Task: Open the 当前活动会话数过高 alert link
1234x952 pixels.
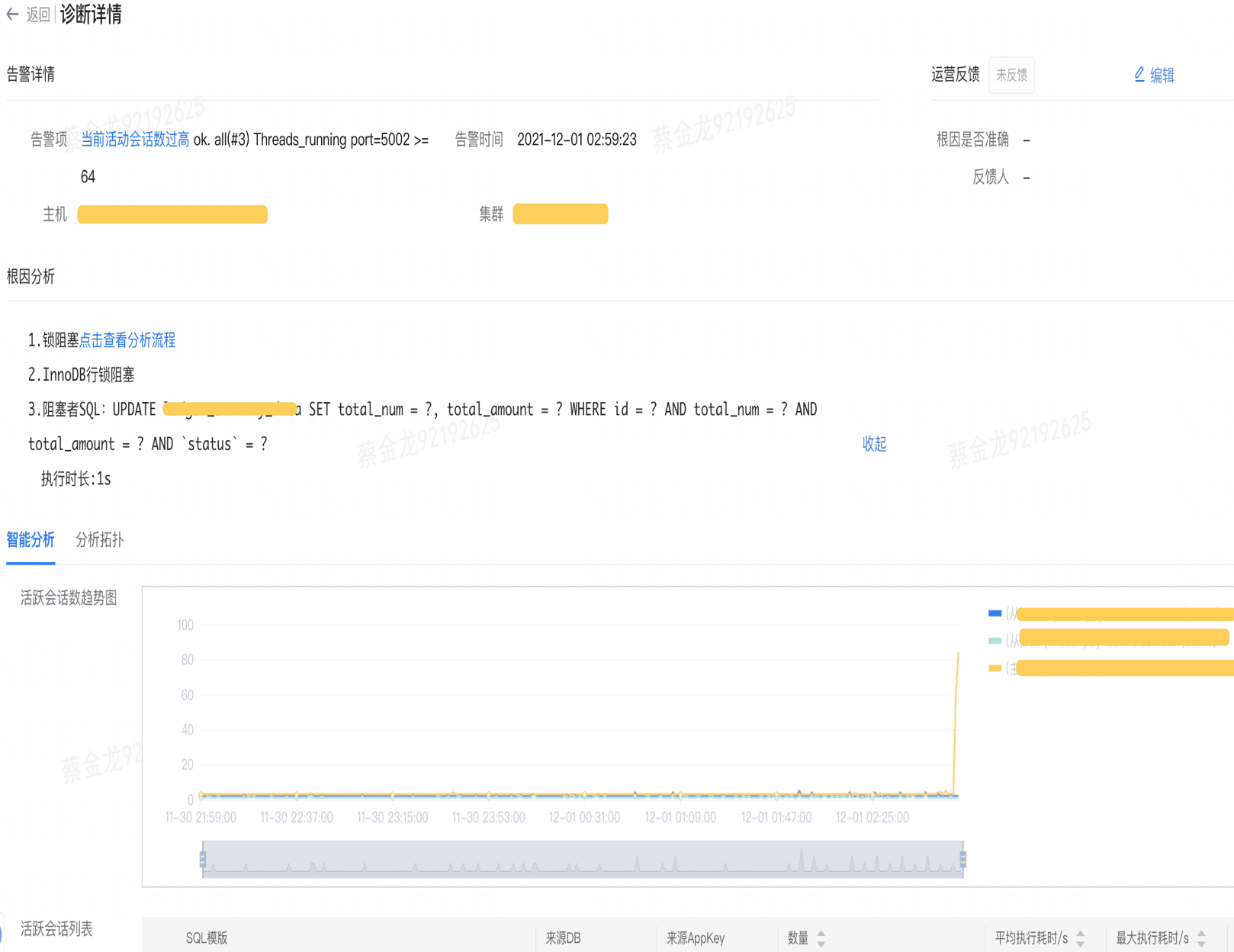Action: [x=135, y=140]
